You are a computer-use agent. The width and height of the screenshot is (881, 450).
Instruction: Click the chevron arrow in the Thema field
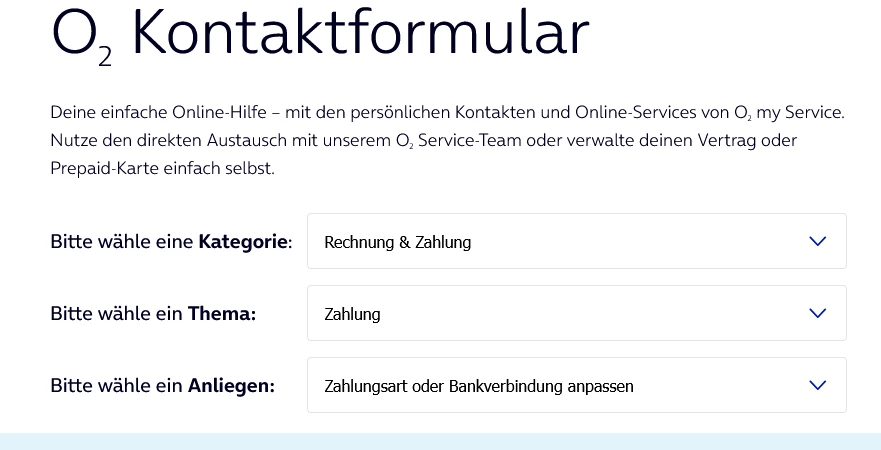[818, 313]
